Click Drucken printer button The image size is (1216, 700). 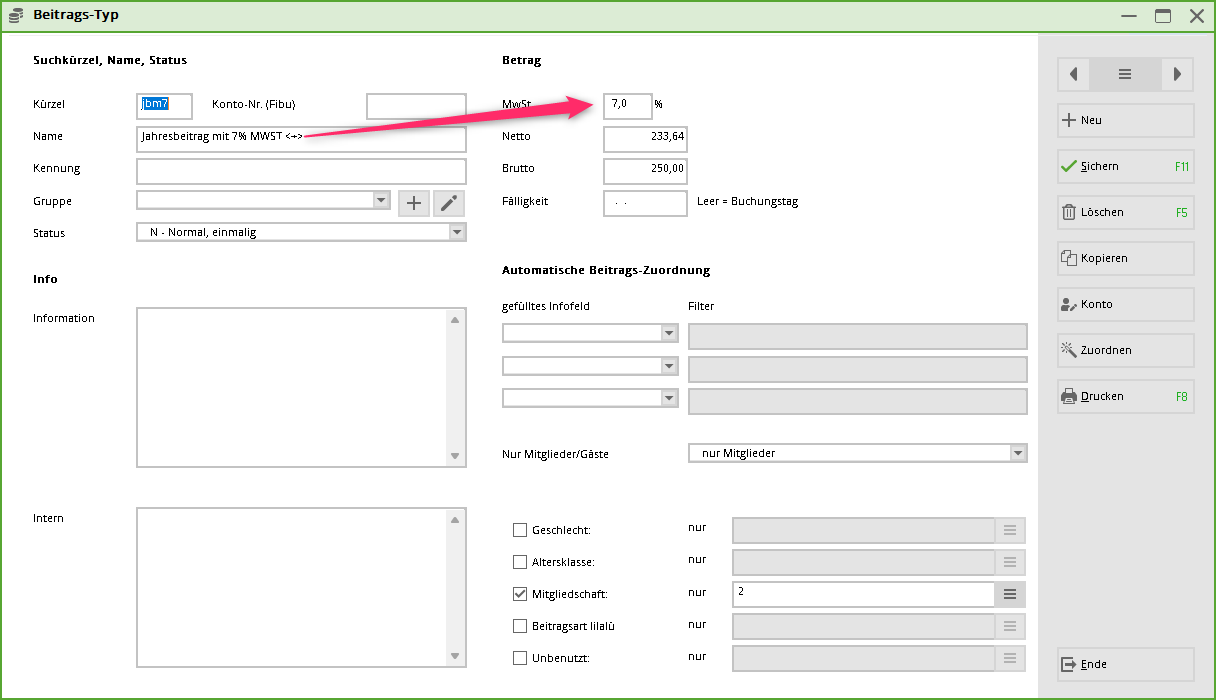(1125, 396)
